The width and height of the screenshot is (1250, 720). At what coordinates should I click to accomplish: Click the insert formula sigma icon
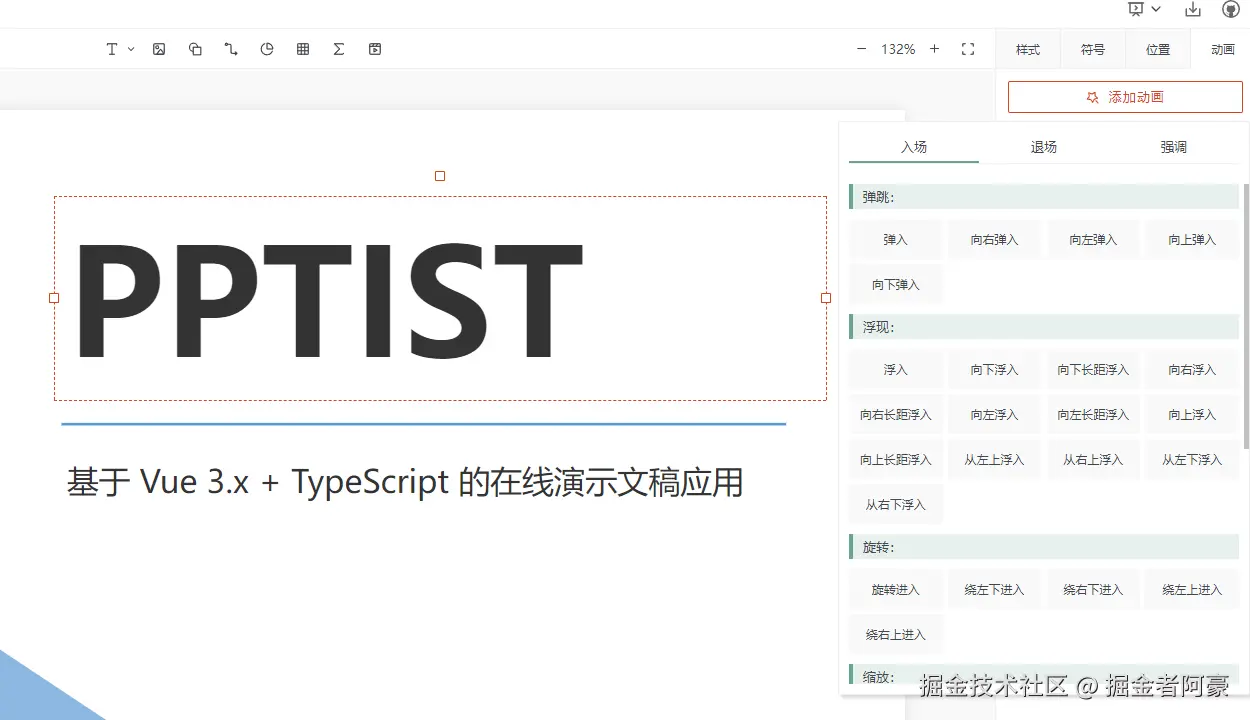339,49
